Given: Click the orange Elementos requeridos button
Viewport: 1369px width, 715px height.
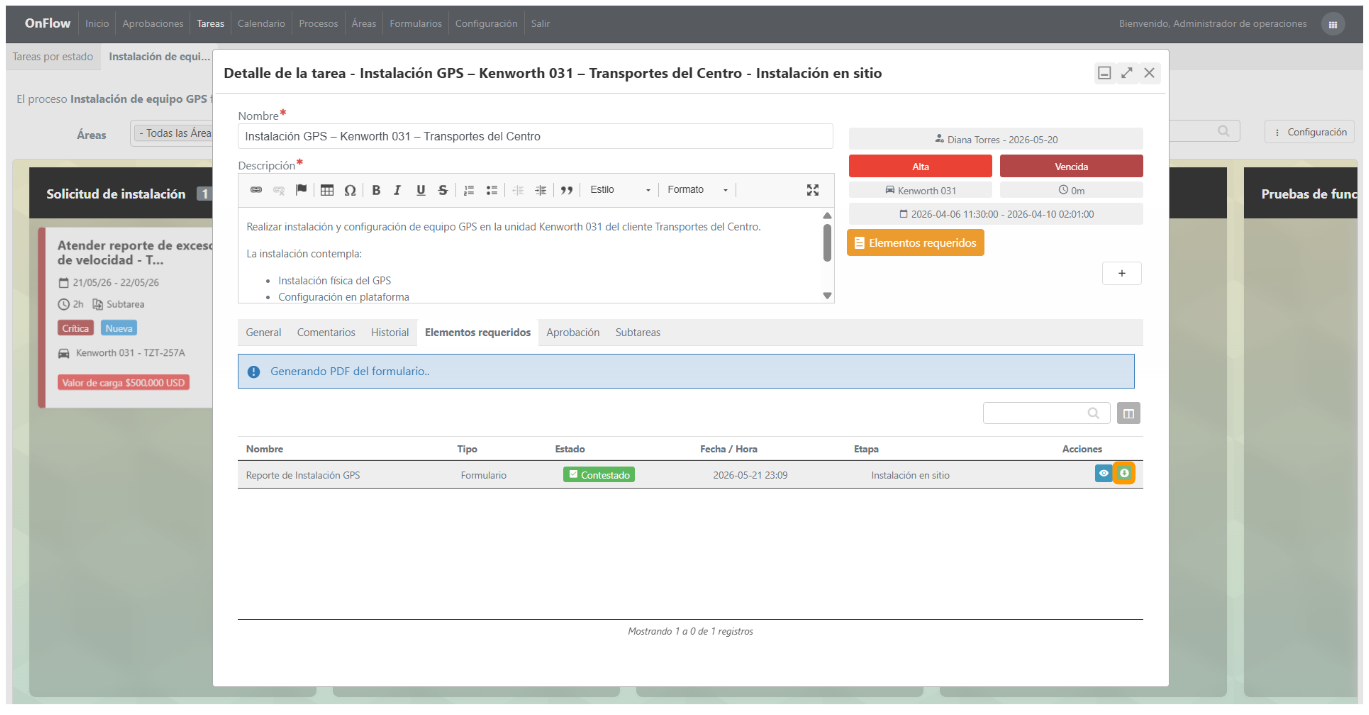Looking at the screenshot, I should tap(915, 243).
